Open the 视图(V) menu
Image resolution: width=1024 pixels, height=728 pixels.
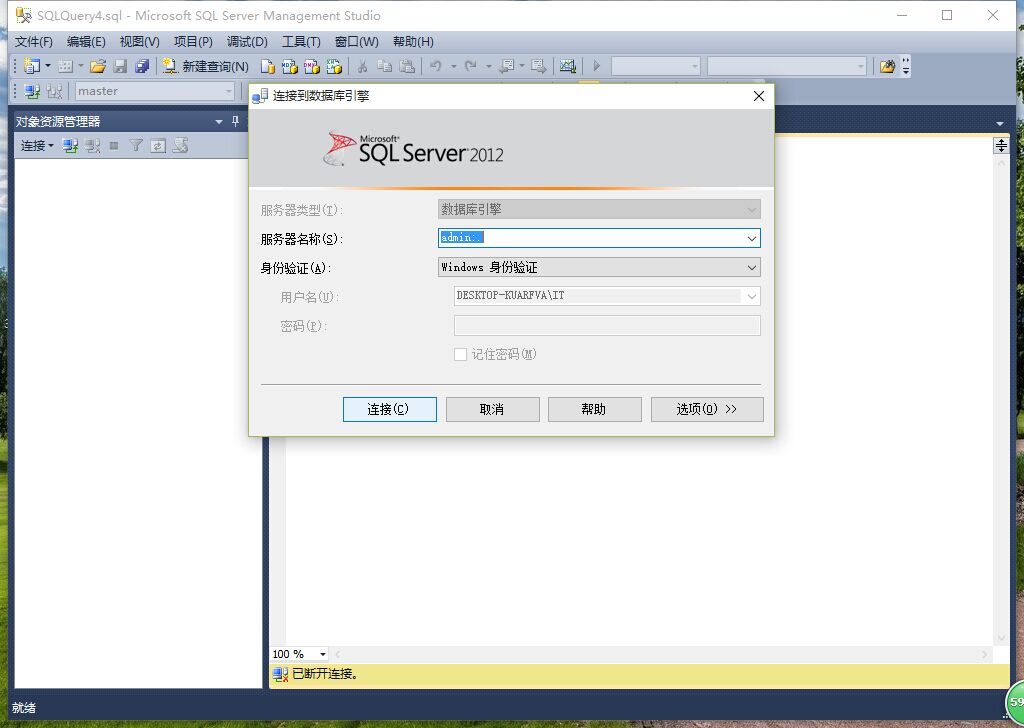139,42
